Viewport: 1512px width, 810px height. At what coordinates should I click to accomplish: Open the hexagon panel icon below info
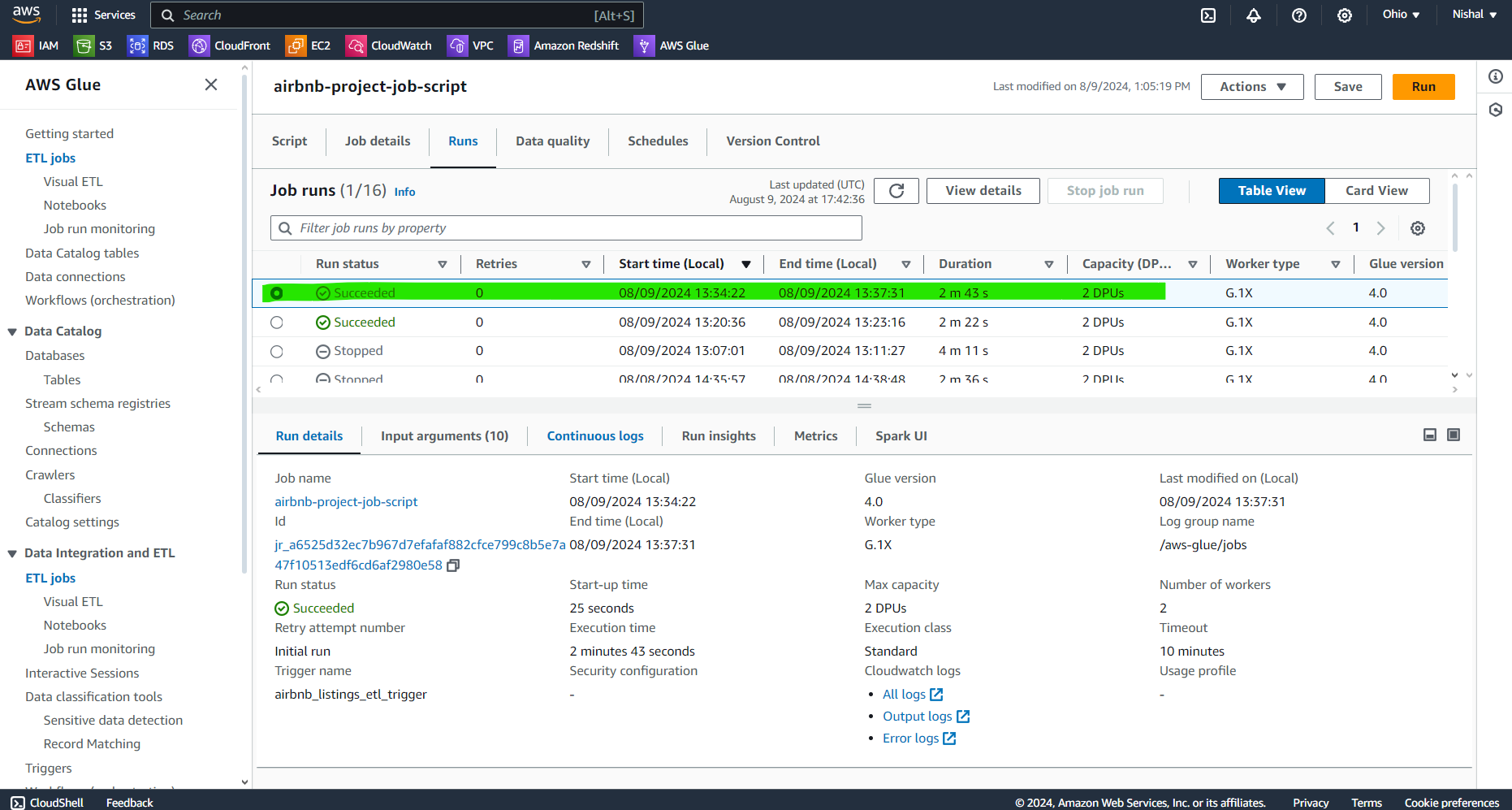pyautogui.click(x=1496, y=110)
